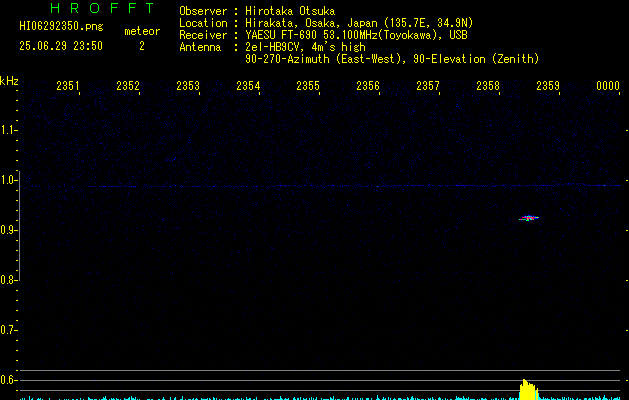Click time marker 2353
This screenshot has width=629, height=400.
tap(188, 86)
